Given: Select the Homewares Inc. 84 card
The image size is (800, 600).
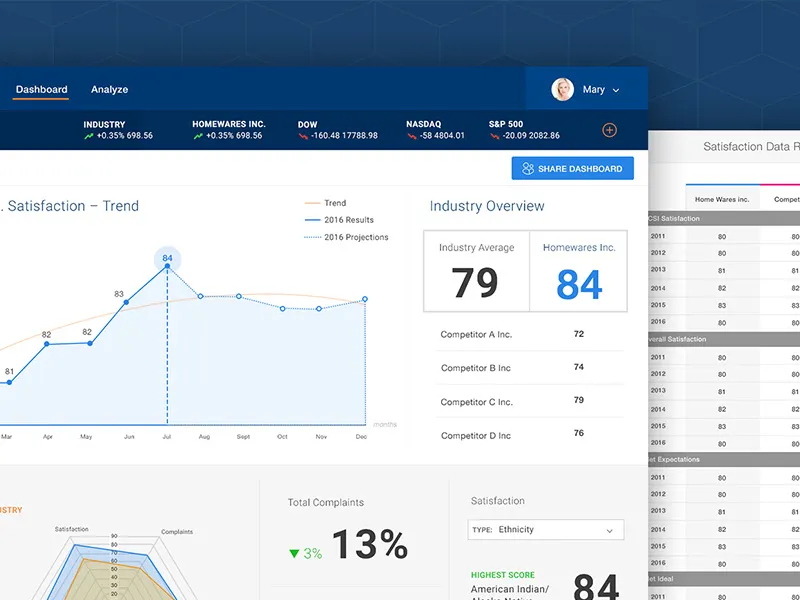Looking at the screenshot, I should (579, 271).
